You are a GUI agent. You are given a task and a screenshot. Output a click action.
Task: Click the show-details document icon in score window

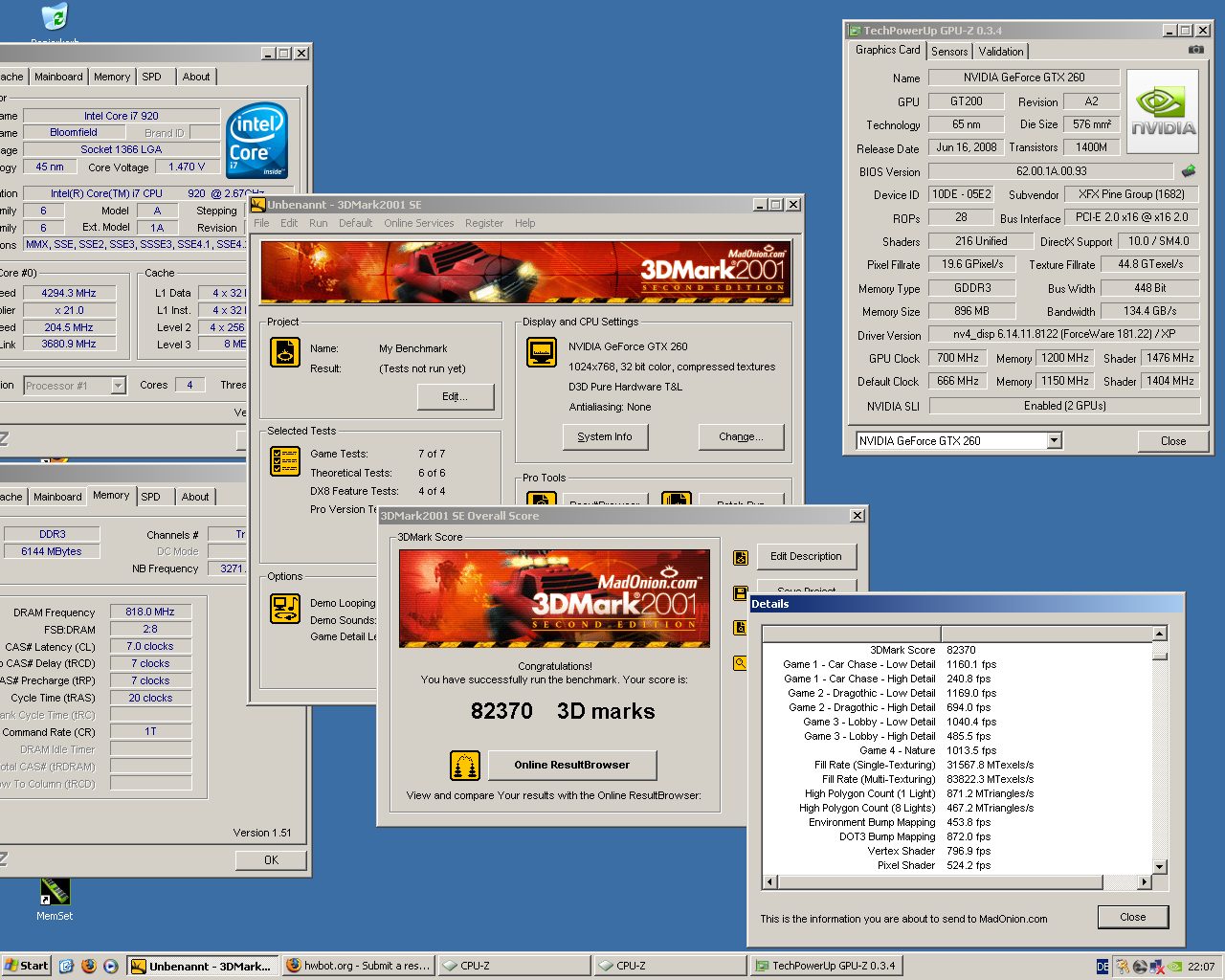click(741, 628)
